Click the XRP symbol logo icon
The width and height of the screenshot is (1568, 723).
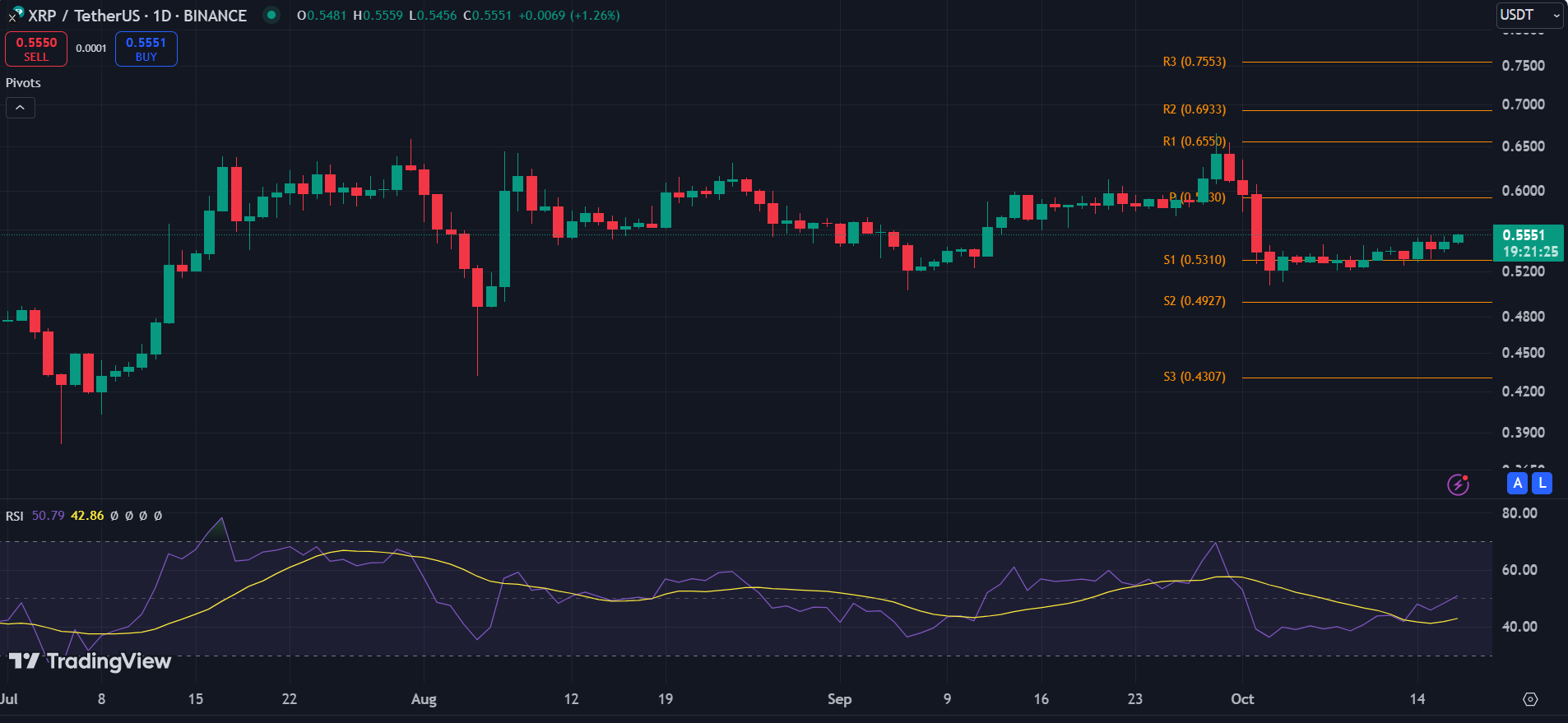click(16, 14)
